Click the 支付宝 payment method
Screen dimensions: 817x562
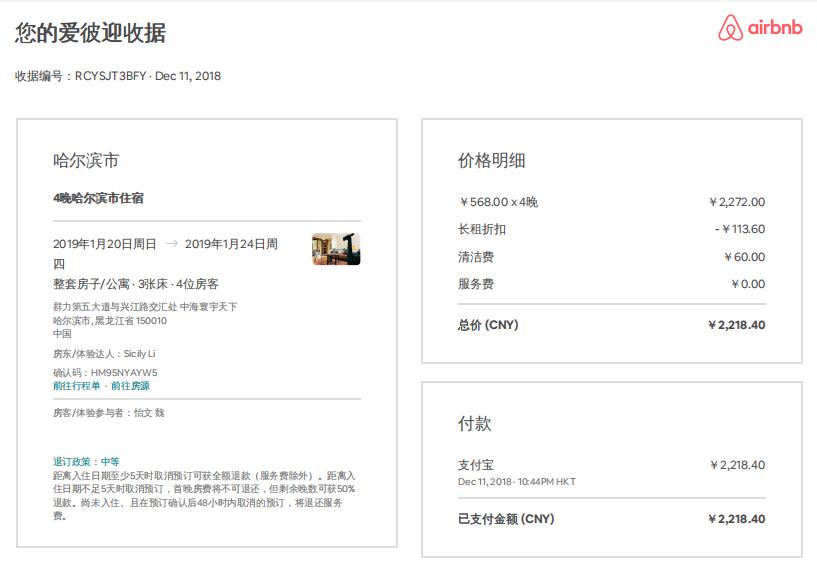pos(476,465)
